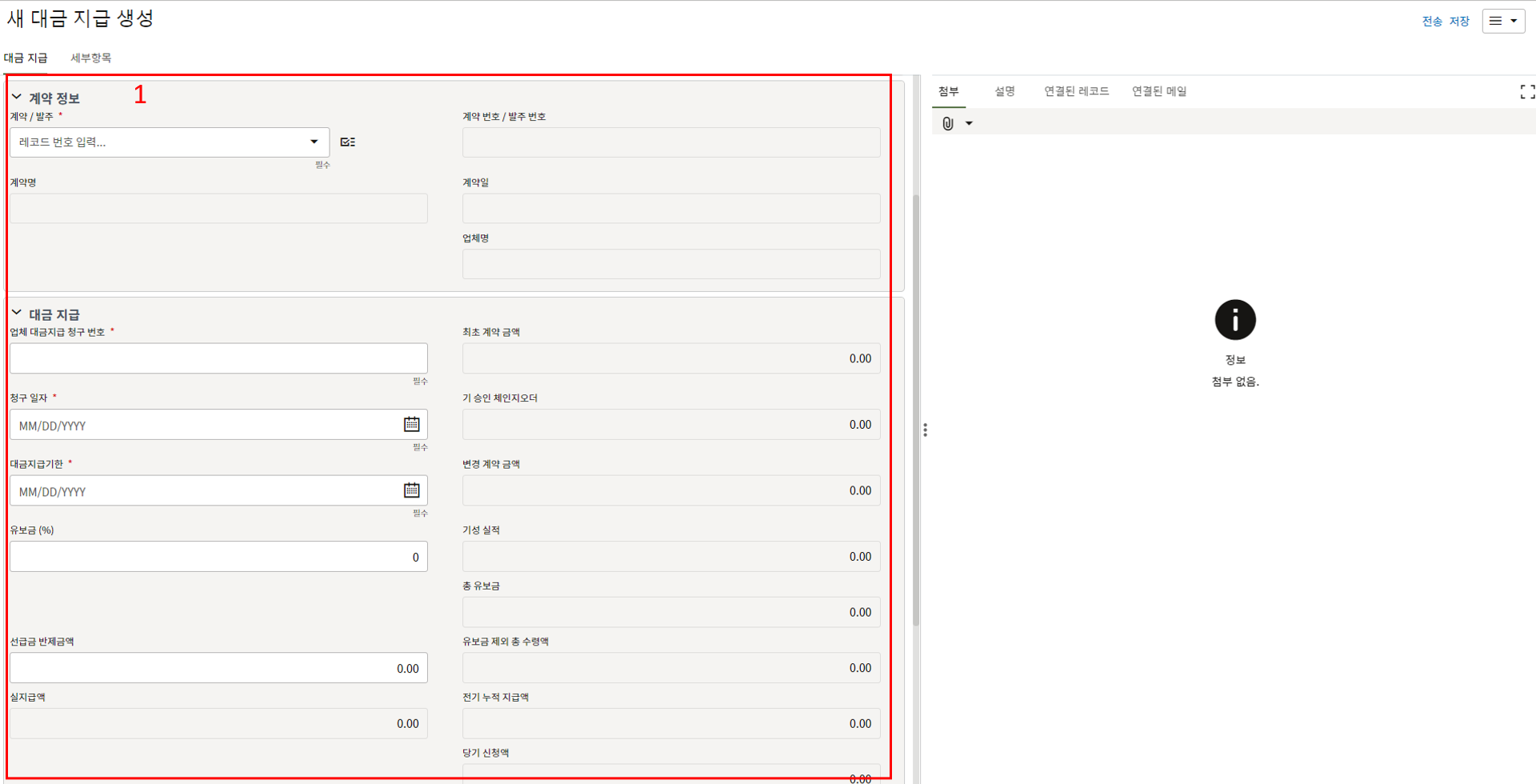Open dropdown arrow next to paperclip

click(x=969, y=123)
